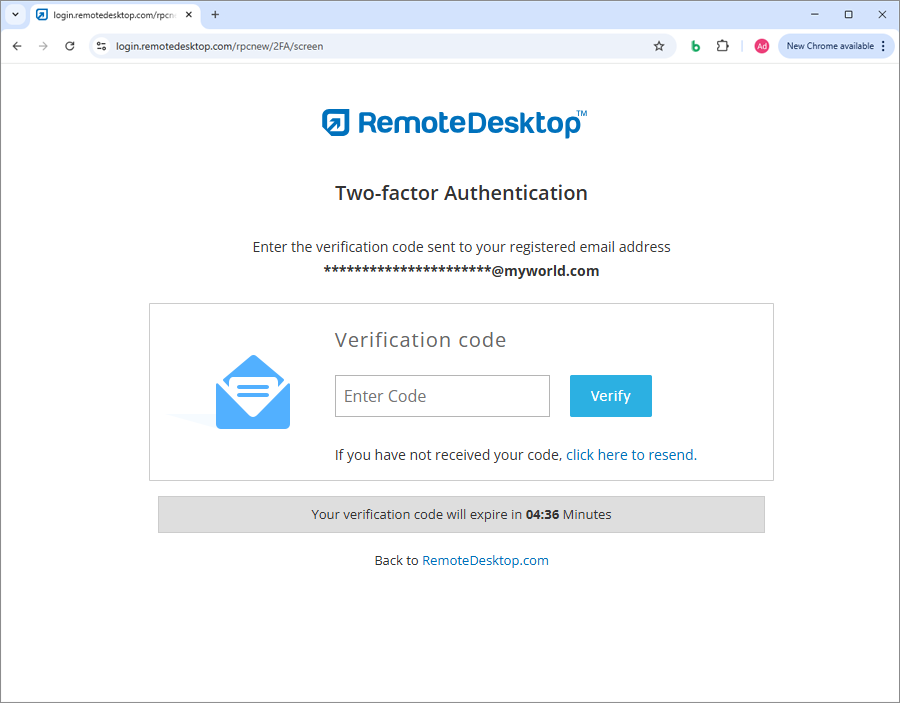
Task: Follow the RemoteDesktop.com back link
Action: (485, 561)
